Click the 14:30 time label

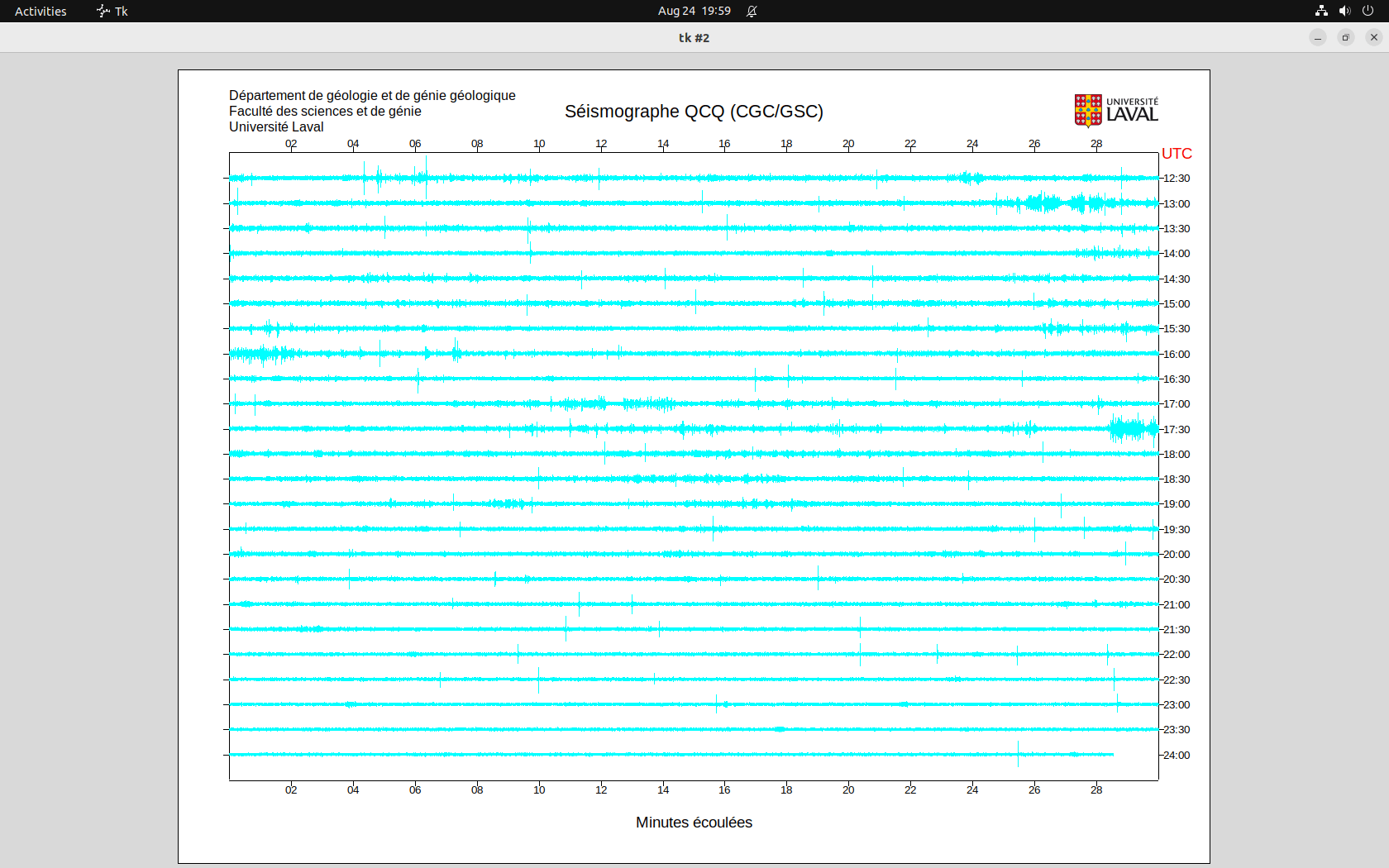click(x=1177, y=279)
